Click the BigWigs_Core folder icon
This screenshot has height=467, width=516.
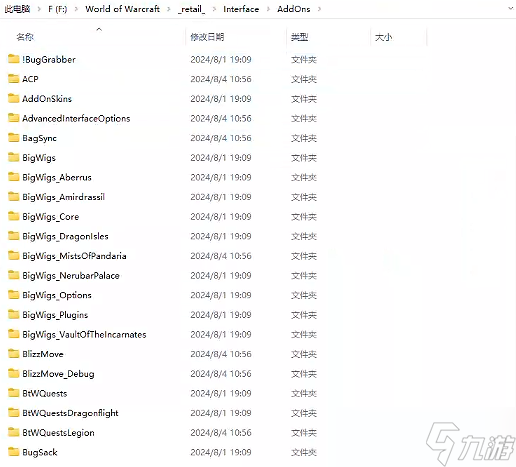tap(13, 217)
